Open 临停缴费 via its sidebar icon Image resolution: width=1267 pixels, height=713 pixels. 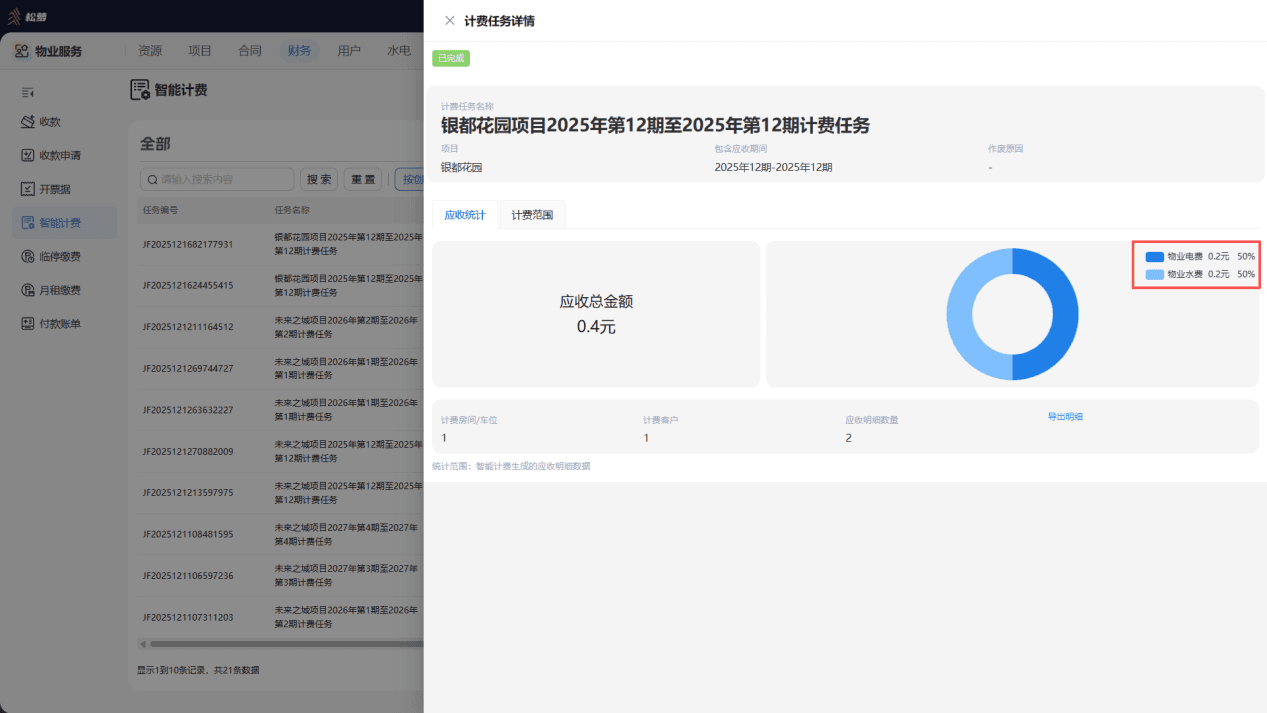pyautogui.click(x=29, y=257)
